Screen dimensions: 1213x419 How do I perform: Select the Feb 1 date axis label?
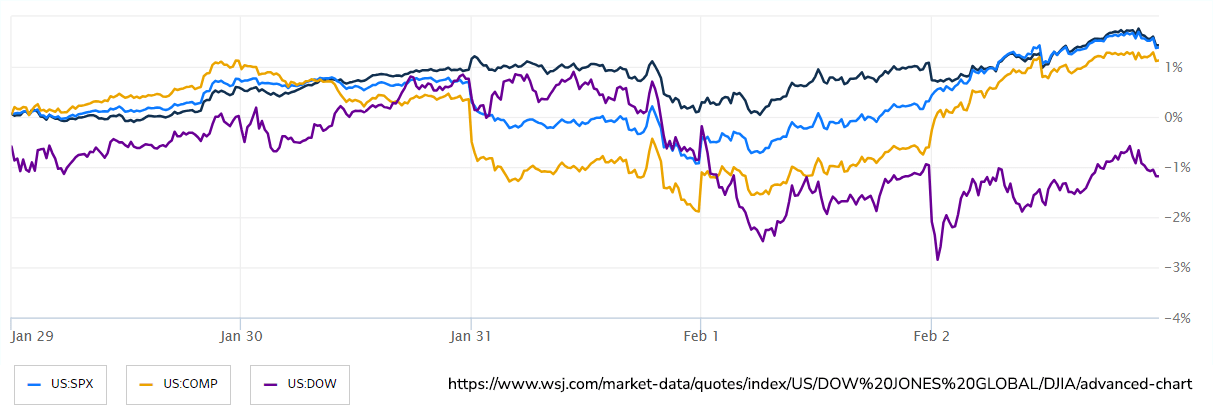pyautogui.click(x=701, y=336)
